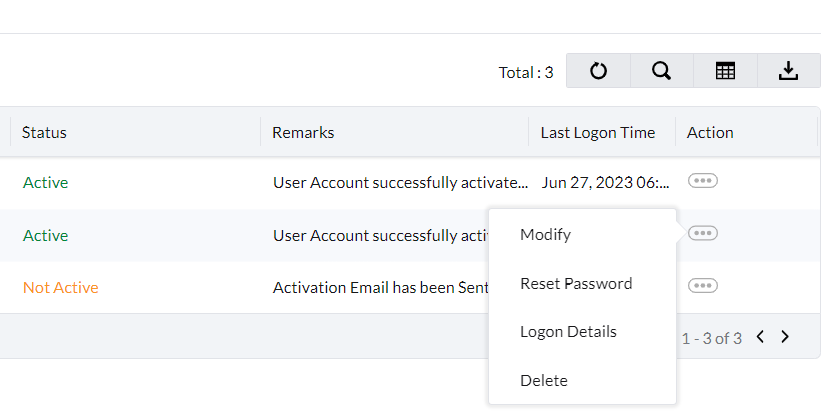
Task: Click the export download icon
Action: [788, 71]
